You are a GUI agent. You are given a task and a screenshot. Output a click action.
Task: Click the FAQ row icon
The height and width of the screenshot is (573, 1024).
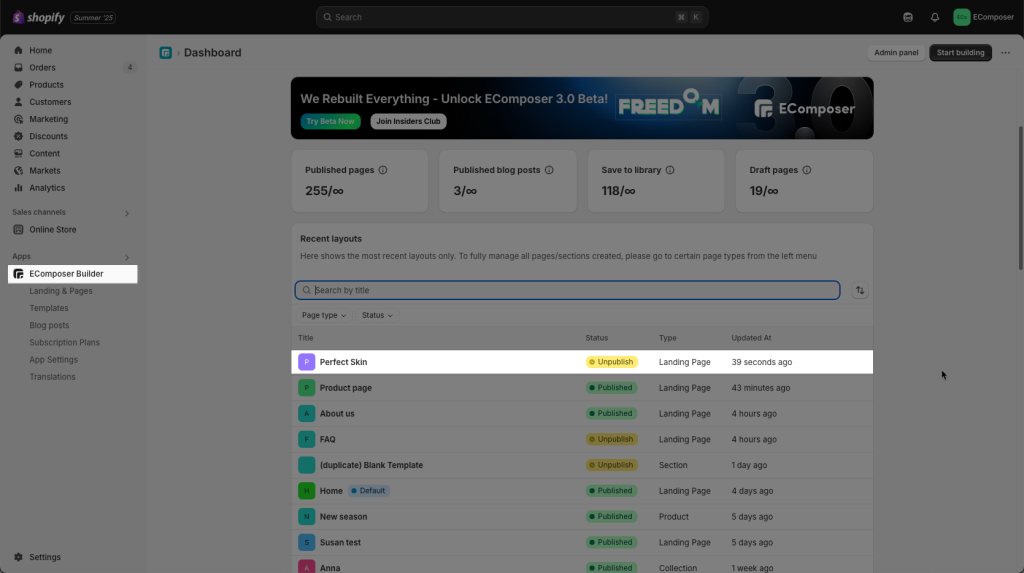tap(306, 439)
